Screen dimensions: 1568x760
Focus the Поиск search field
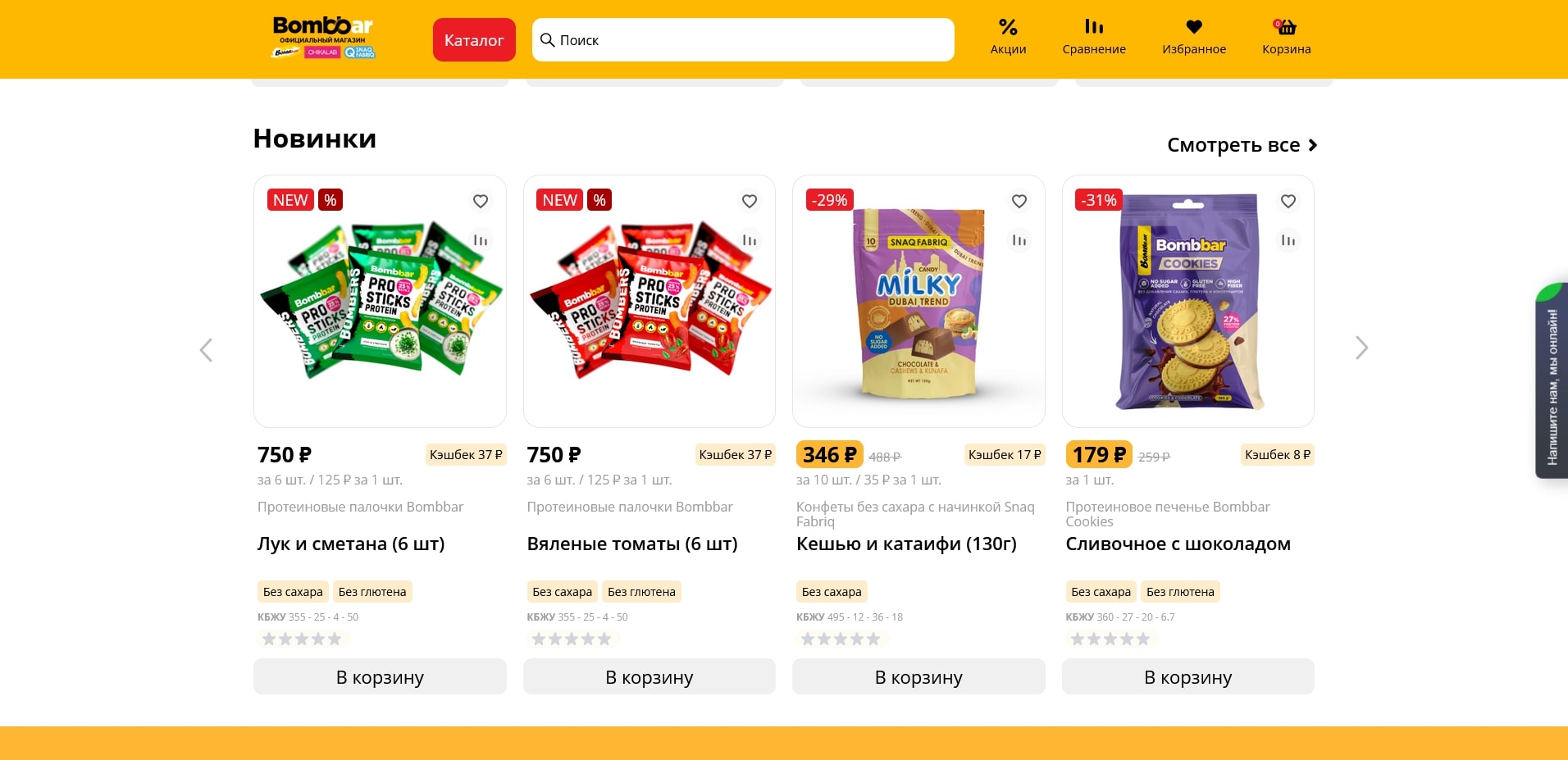click(742, 40)
